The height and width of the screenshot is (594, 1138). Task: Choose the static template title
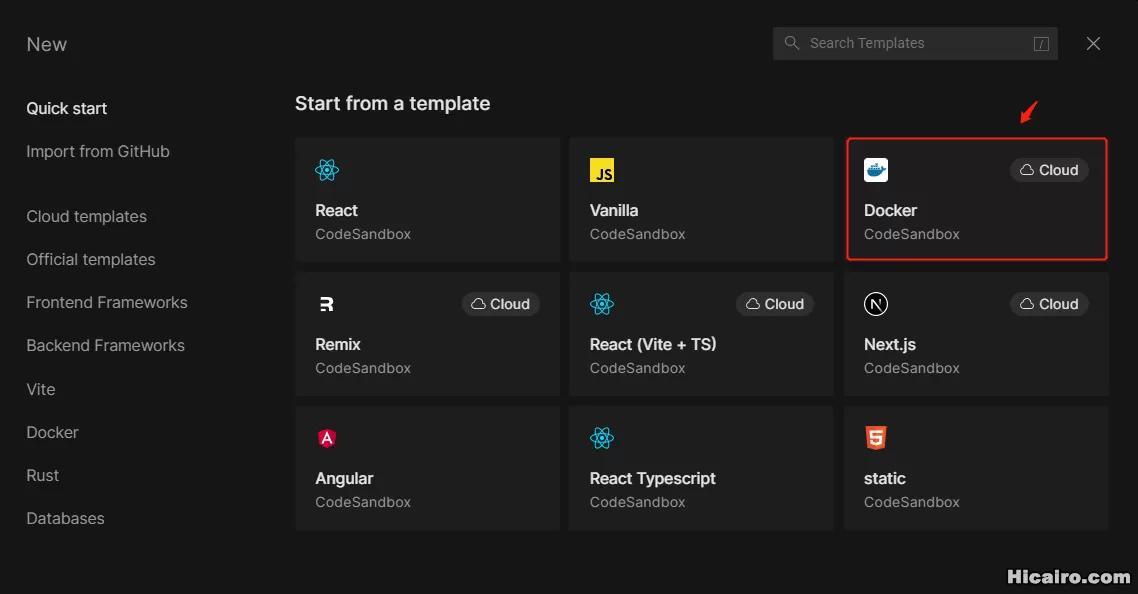[x=885, y=479]
